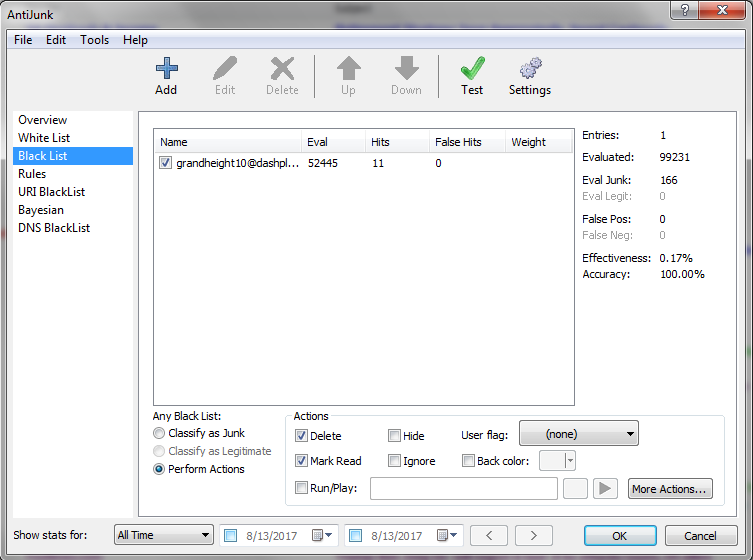
Task: Open the Help menu
Action: pyautogui.click(x=135, y=40)
